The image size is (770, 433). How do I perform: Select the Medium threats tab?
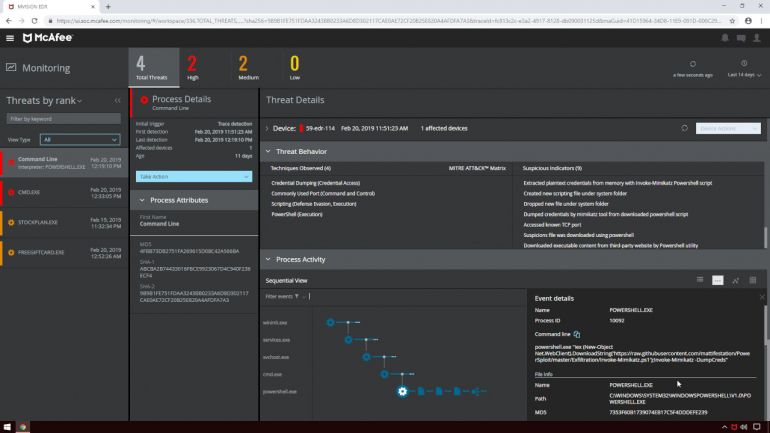243,67
